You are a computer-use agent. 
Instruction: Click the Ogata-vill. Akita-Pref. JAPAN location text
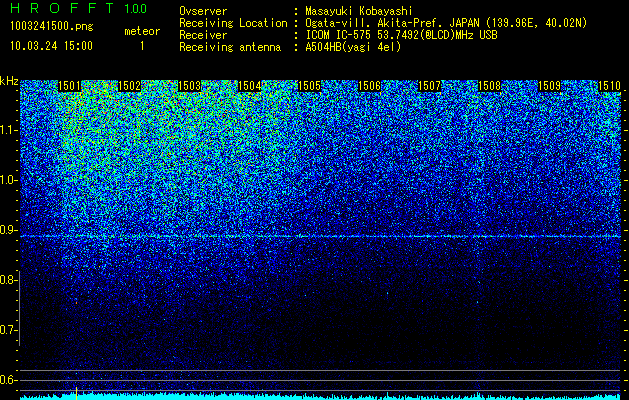click(x=446, y=24)
